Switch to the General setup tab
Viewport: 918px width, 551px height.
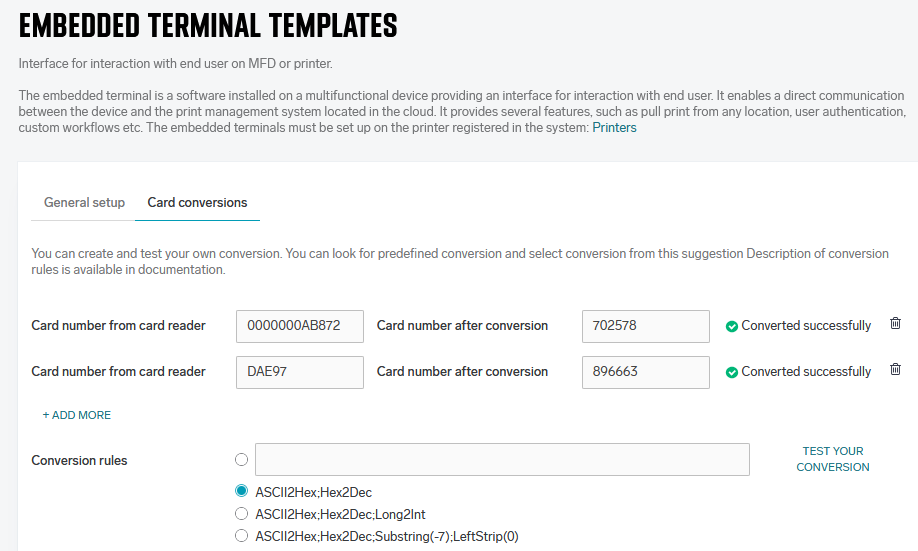84,202
